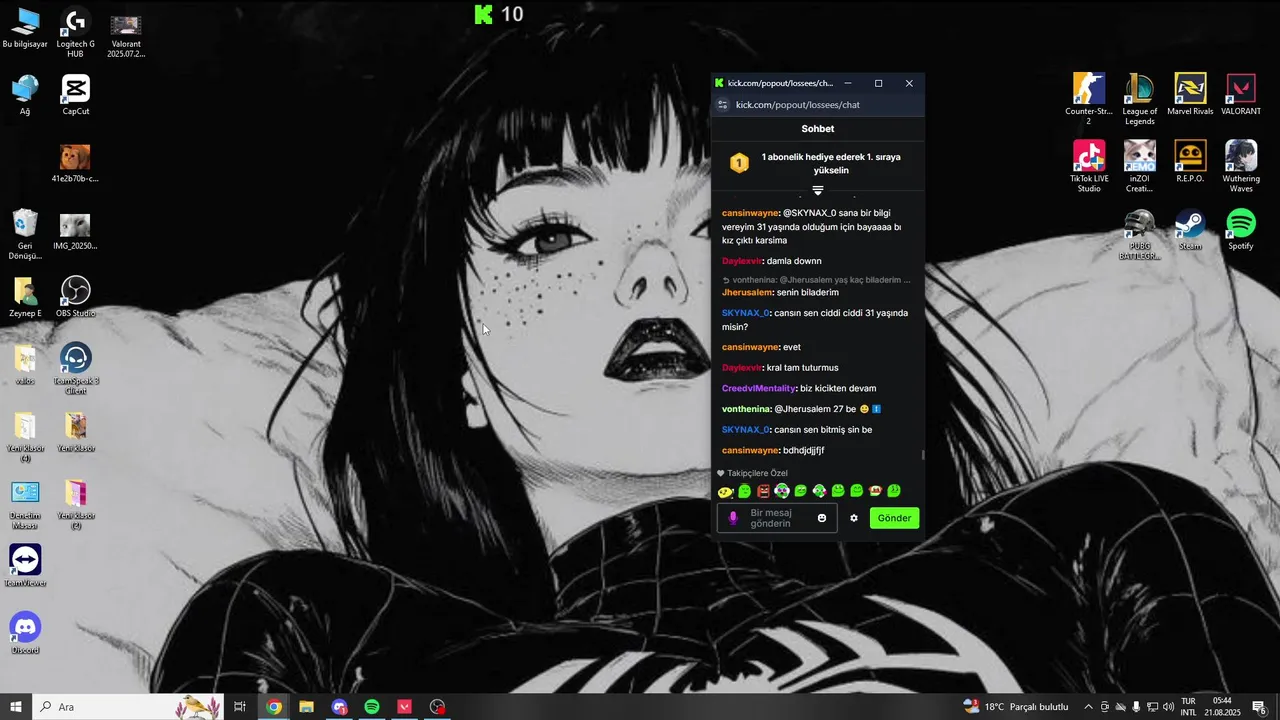
Task: Open Spotify from the taskbar
Action: 372,707
